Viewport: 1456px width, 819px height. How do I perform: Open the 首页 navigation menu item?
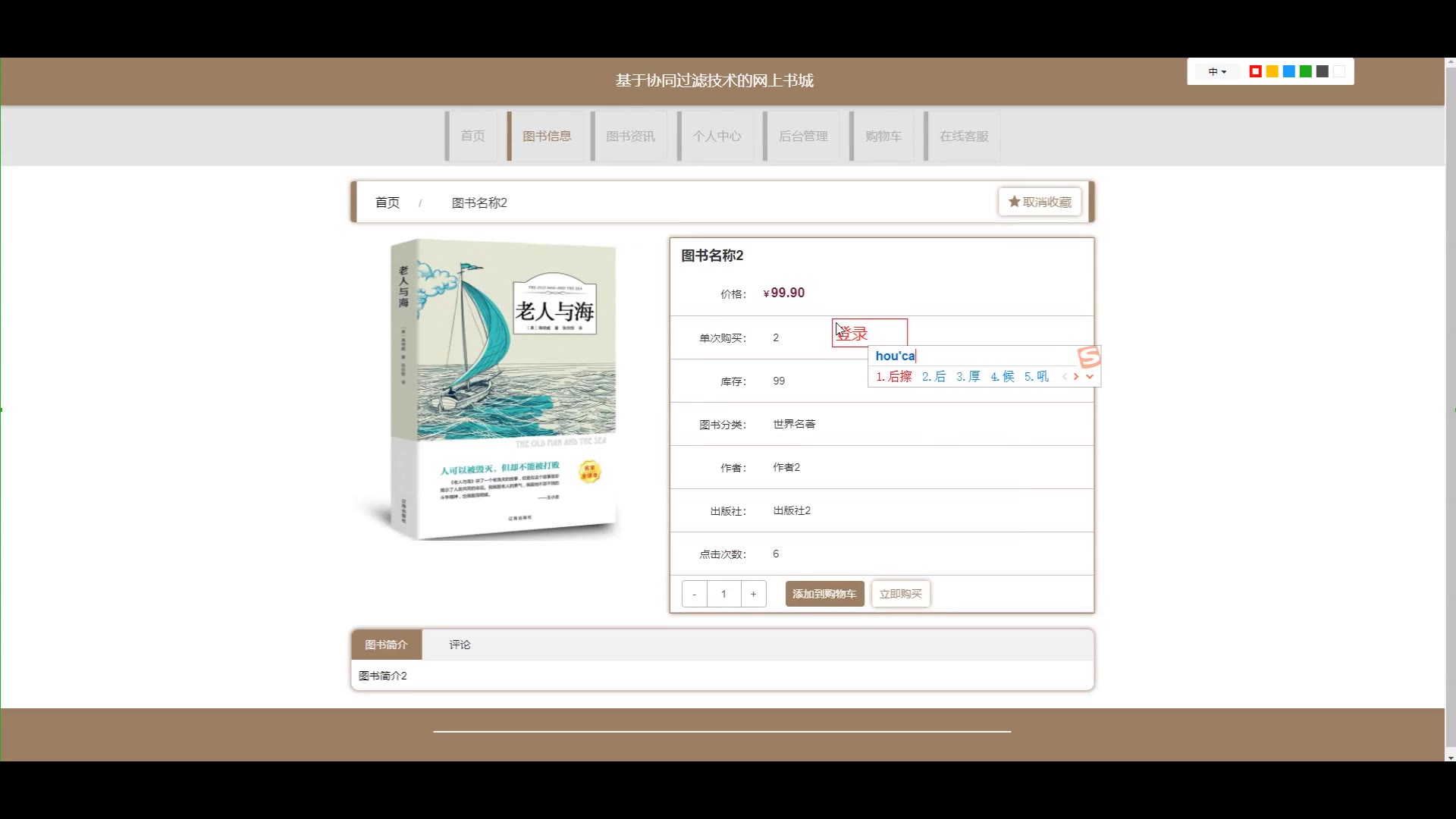472,136
